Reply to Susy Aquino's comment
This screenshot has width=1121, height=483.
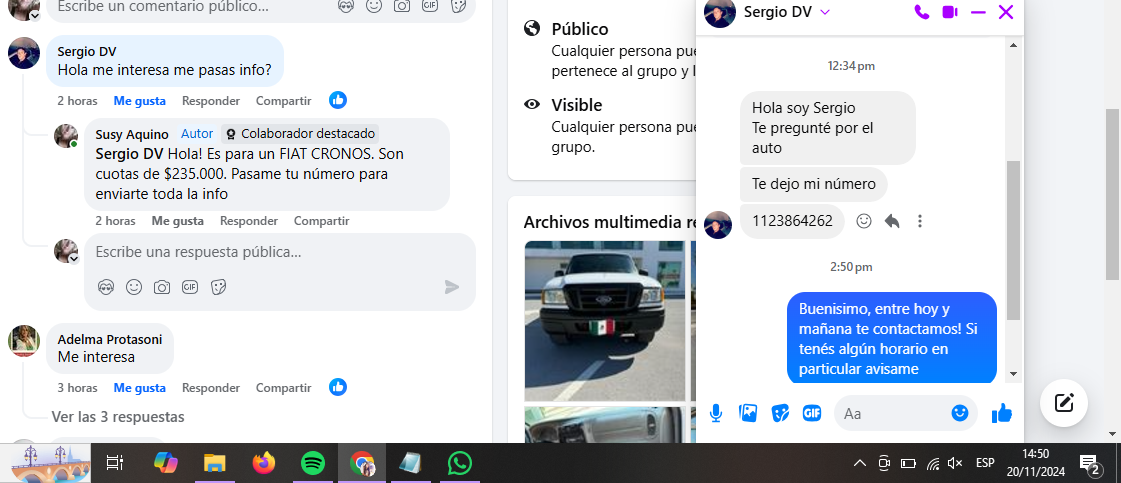pyautogui.click(x=249, y=221)
